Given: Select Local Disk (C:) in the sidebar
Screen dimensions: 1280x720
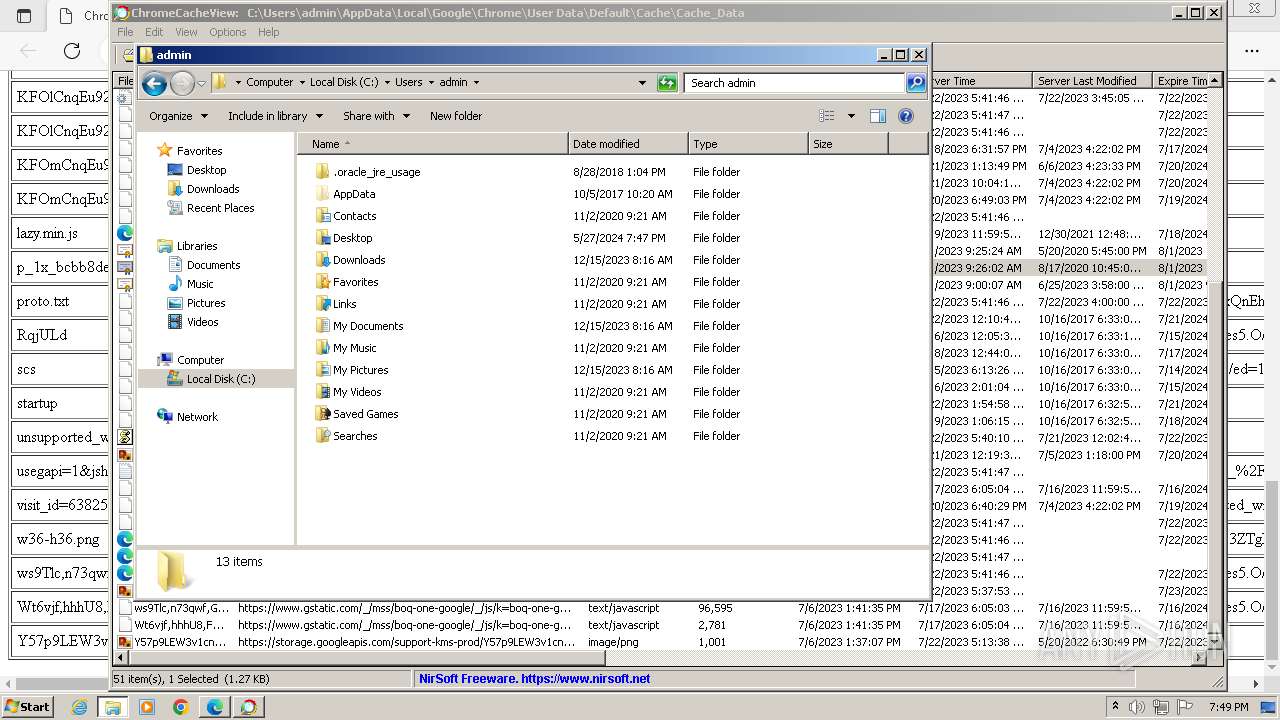Looking at the screenshot, I should (x=220, y=379).
